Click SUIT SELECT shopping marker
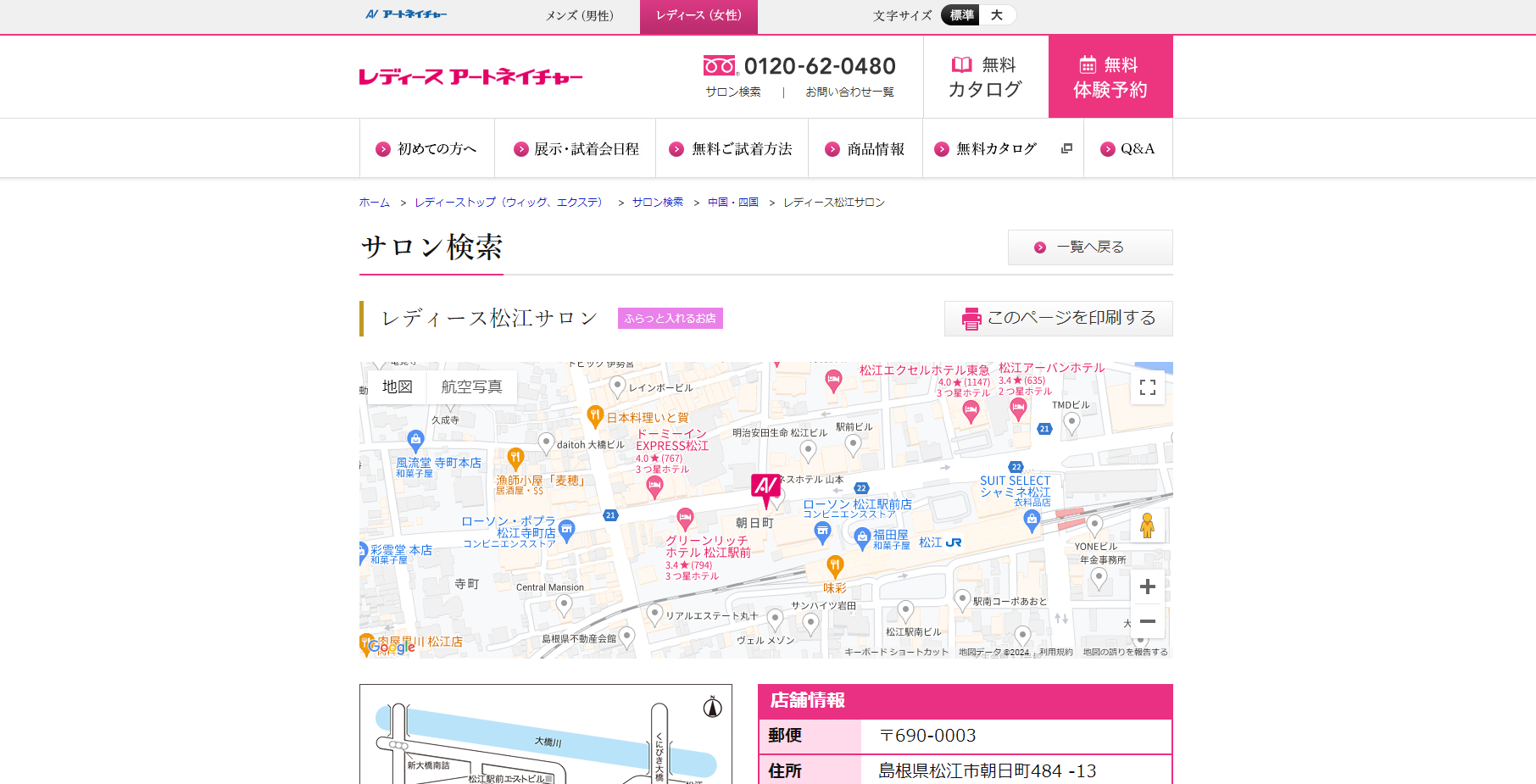The width and height of the screenshot is (1536, 784). (1032, 520)
